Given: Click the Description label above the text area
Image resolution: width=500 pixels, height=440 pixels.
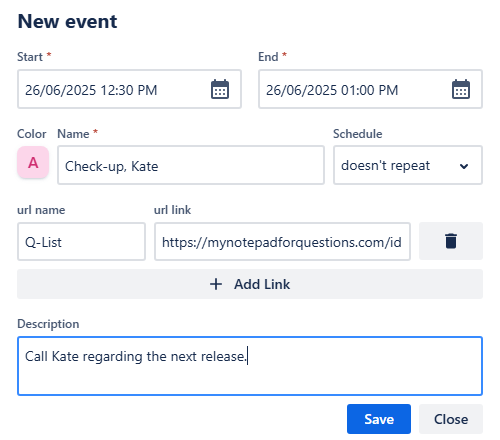Looking at the screenshot, I should pyautogui.click(x=48, y=324).
